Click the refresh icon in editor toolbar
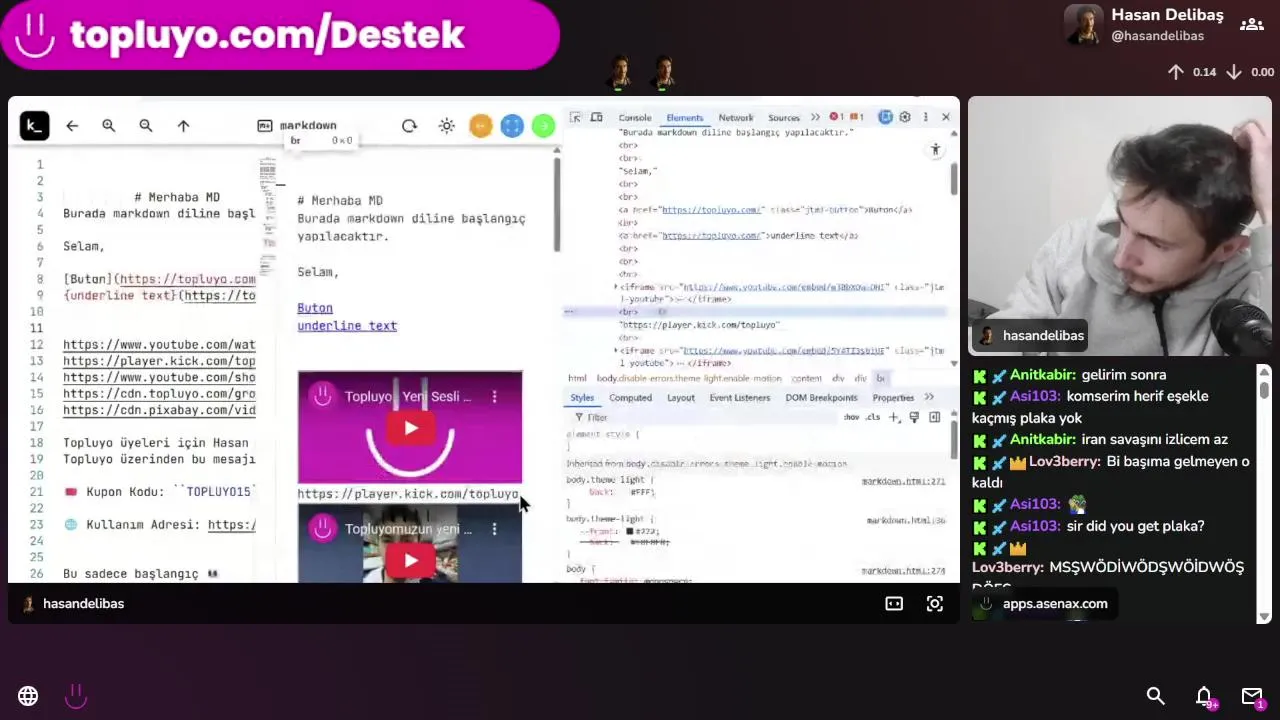 [409, 126]
